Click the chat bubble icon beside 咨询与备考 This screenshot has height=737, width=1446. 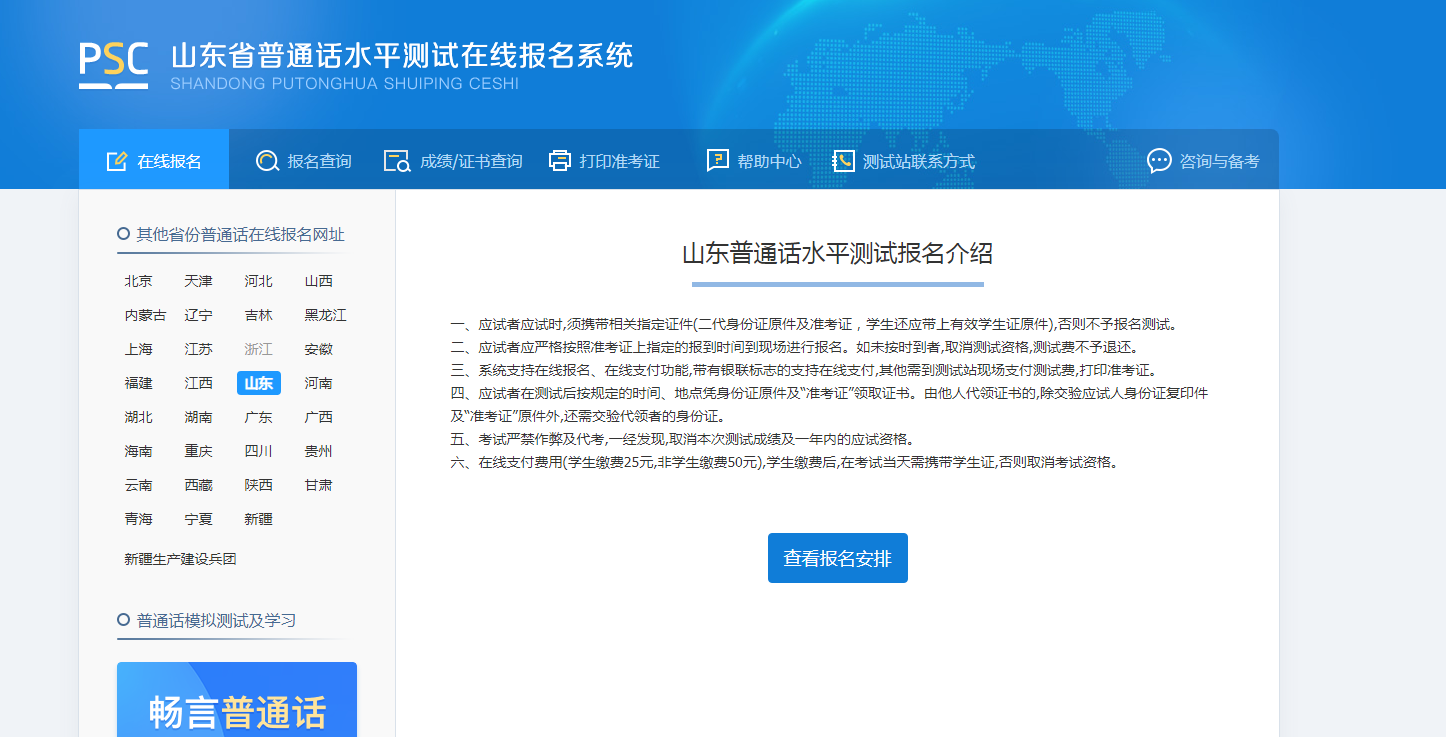point(1159,161)
